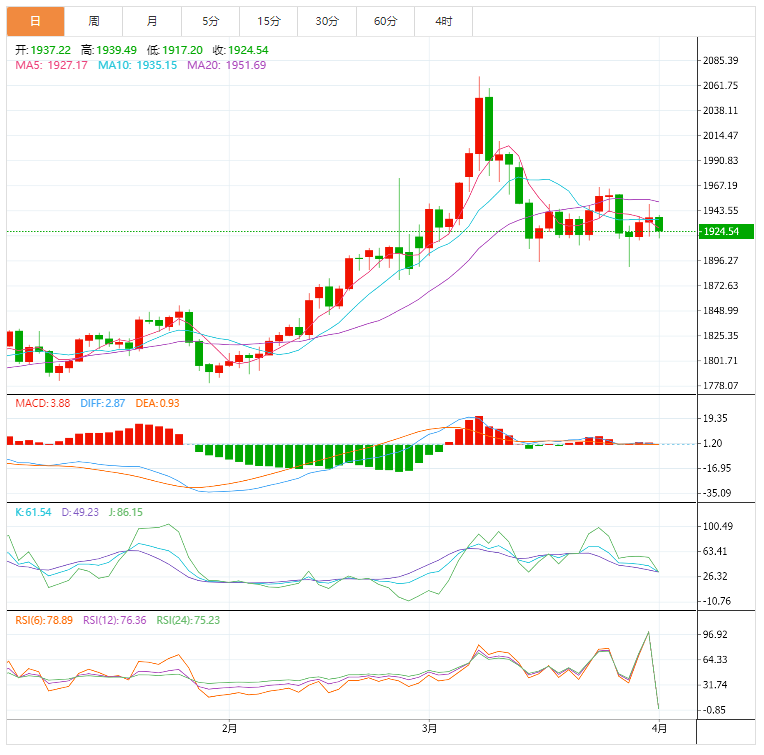
Task: Open the 15分 timeframe tab
Action: pos(268,21)
